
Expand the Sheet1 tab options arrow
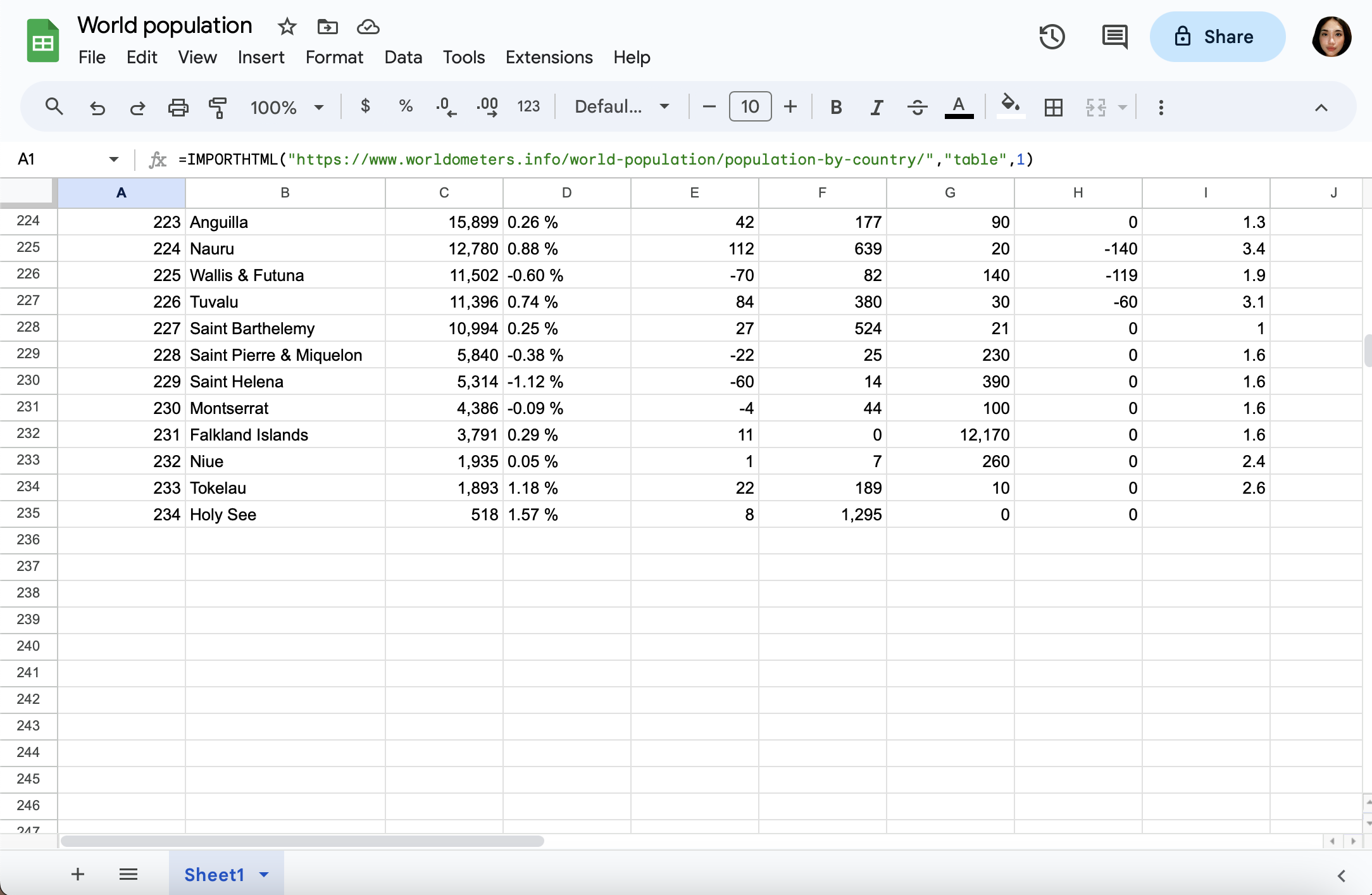265,875
